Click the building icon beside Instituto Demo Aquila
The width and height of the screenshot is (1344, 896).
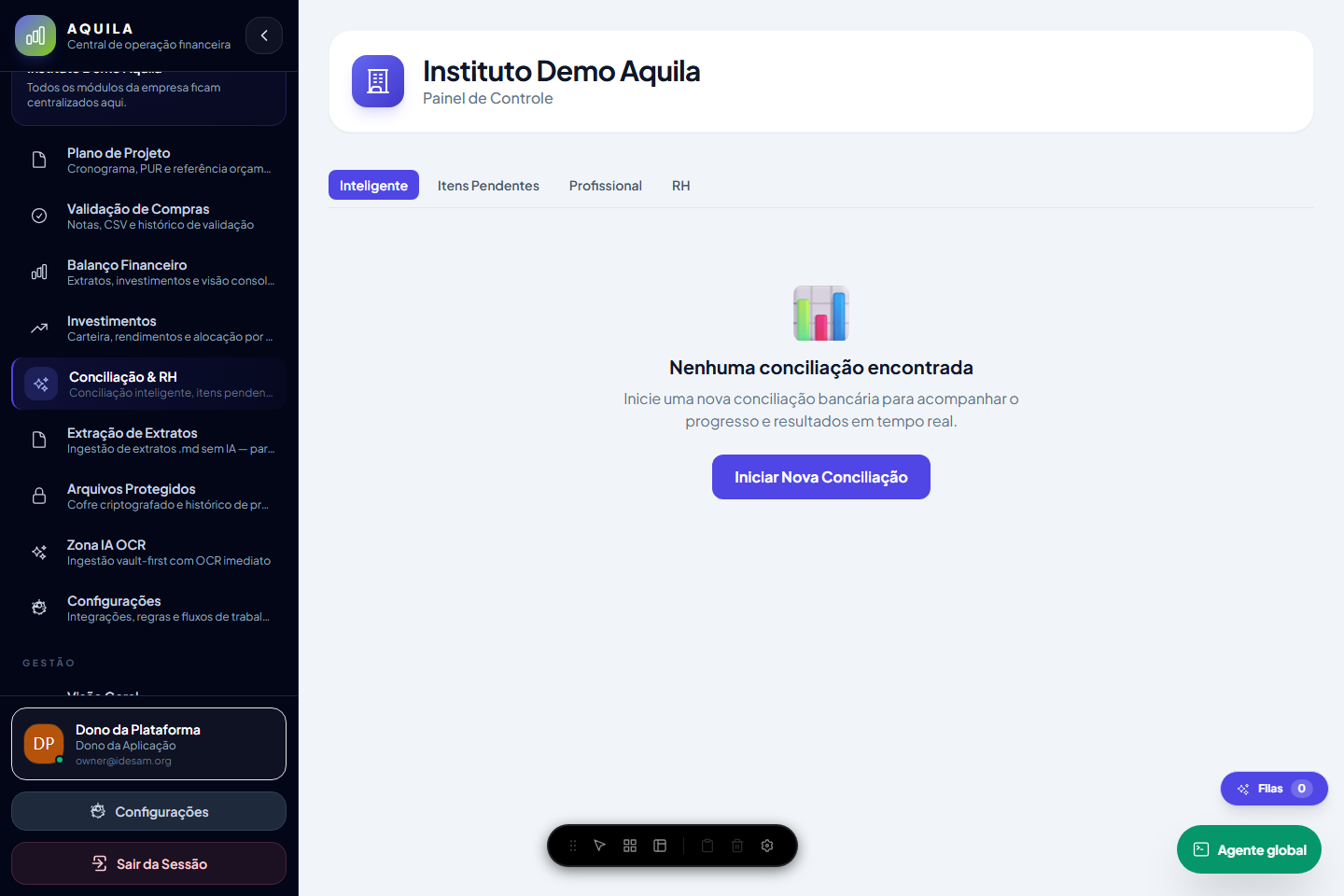tap(378, 81)
